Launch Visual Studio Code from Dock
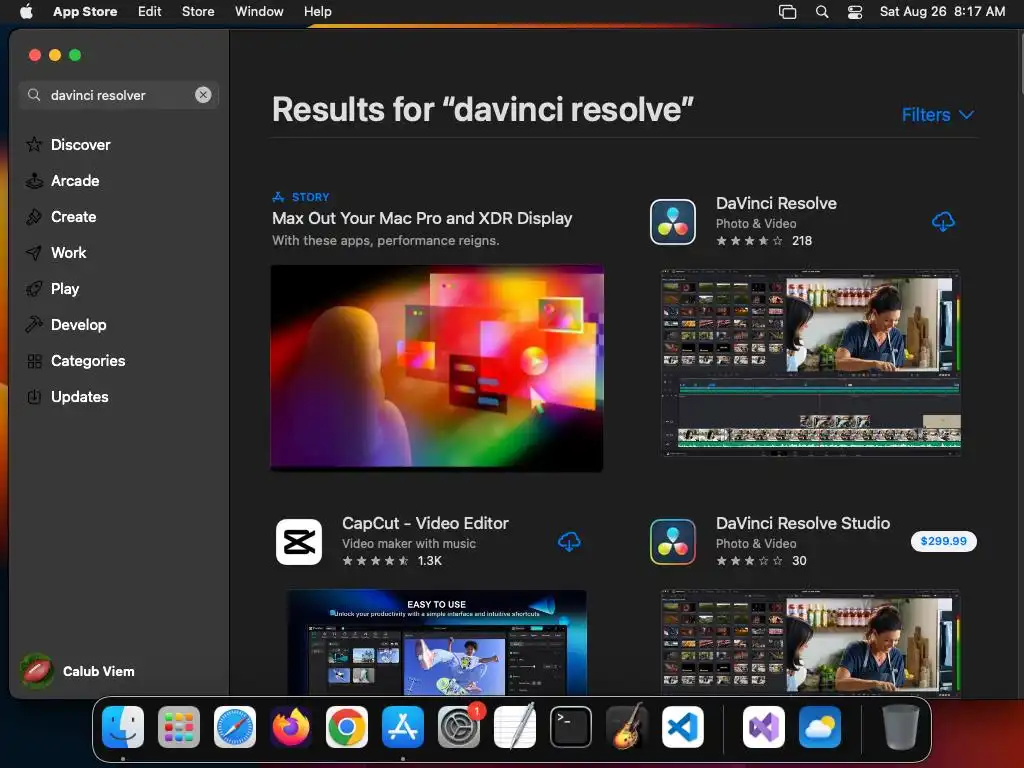This screenshot has width=1024, height=768. click(683, 727)
